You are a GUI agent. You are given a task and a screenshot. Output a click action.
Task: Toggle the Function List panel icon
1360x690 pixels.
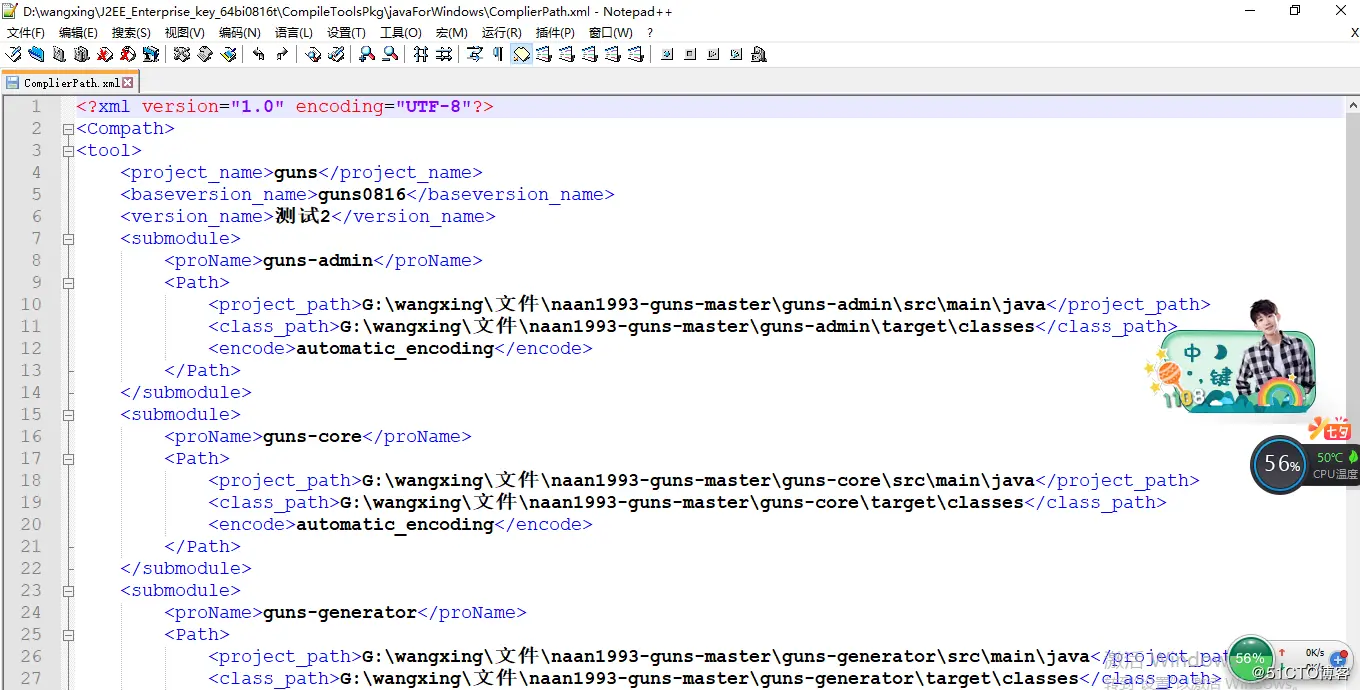[x=589, y=54]
